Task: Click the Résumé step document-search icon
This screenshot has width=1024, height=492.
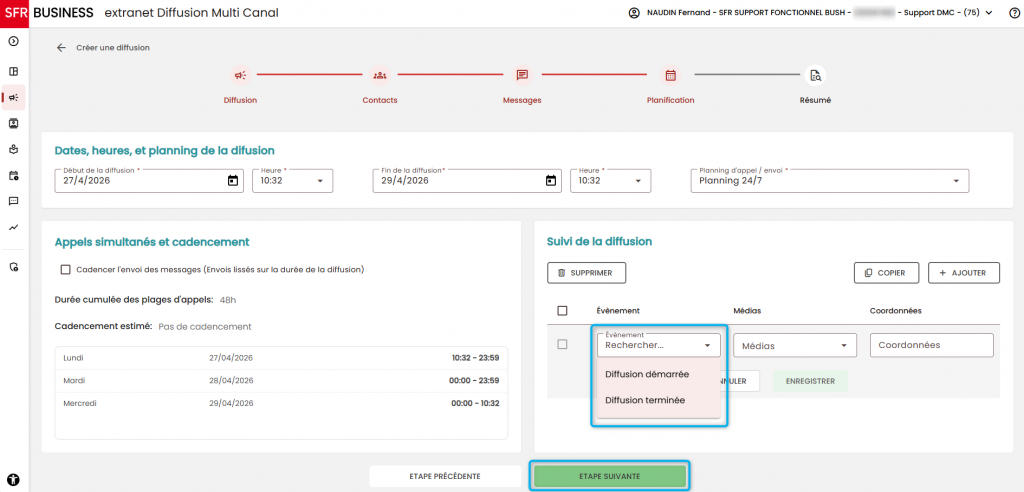Action: pyautogui.click(x=815, y=75)
